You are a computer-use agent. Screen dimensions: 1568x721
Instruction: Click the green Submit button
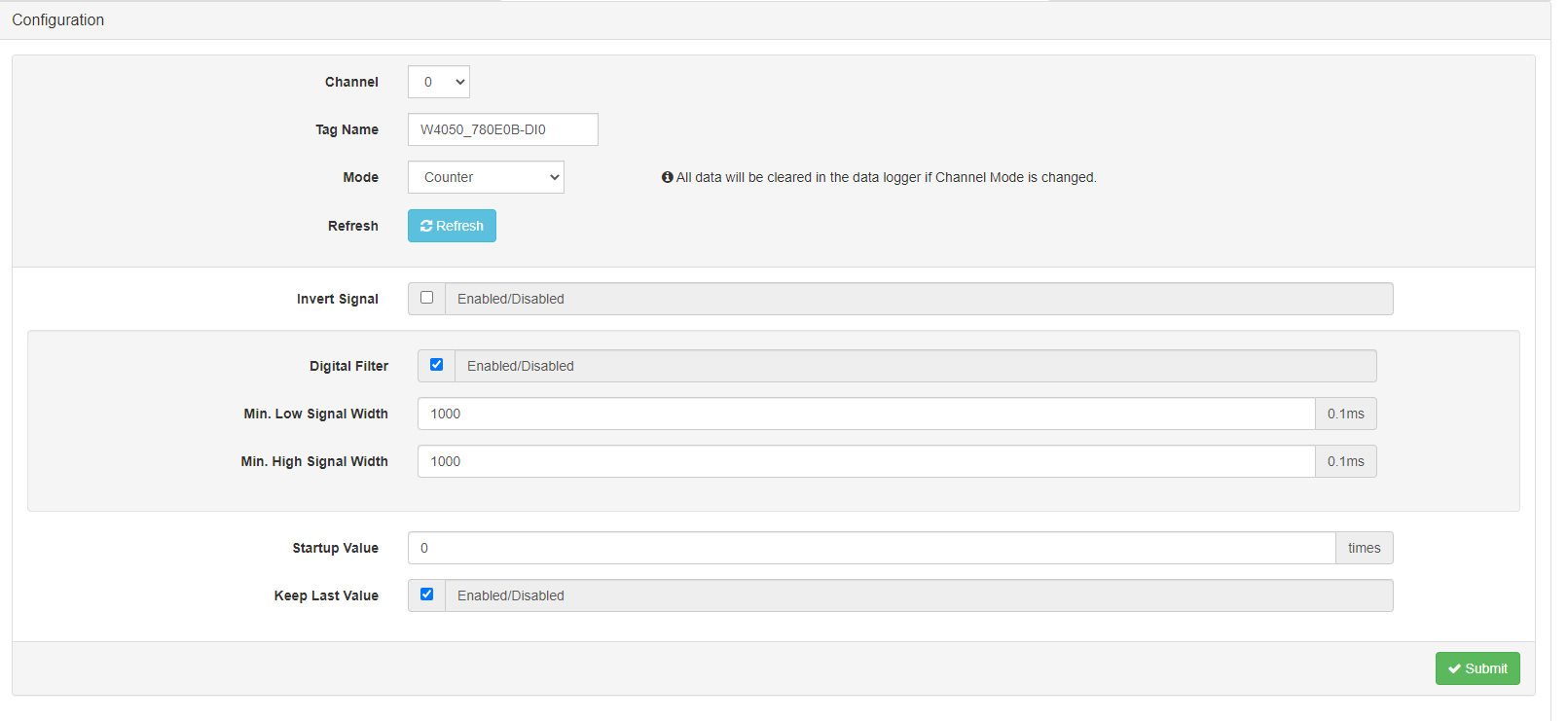click(x=1477, y=668)
